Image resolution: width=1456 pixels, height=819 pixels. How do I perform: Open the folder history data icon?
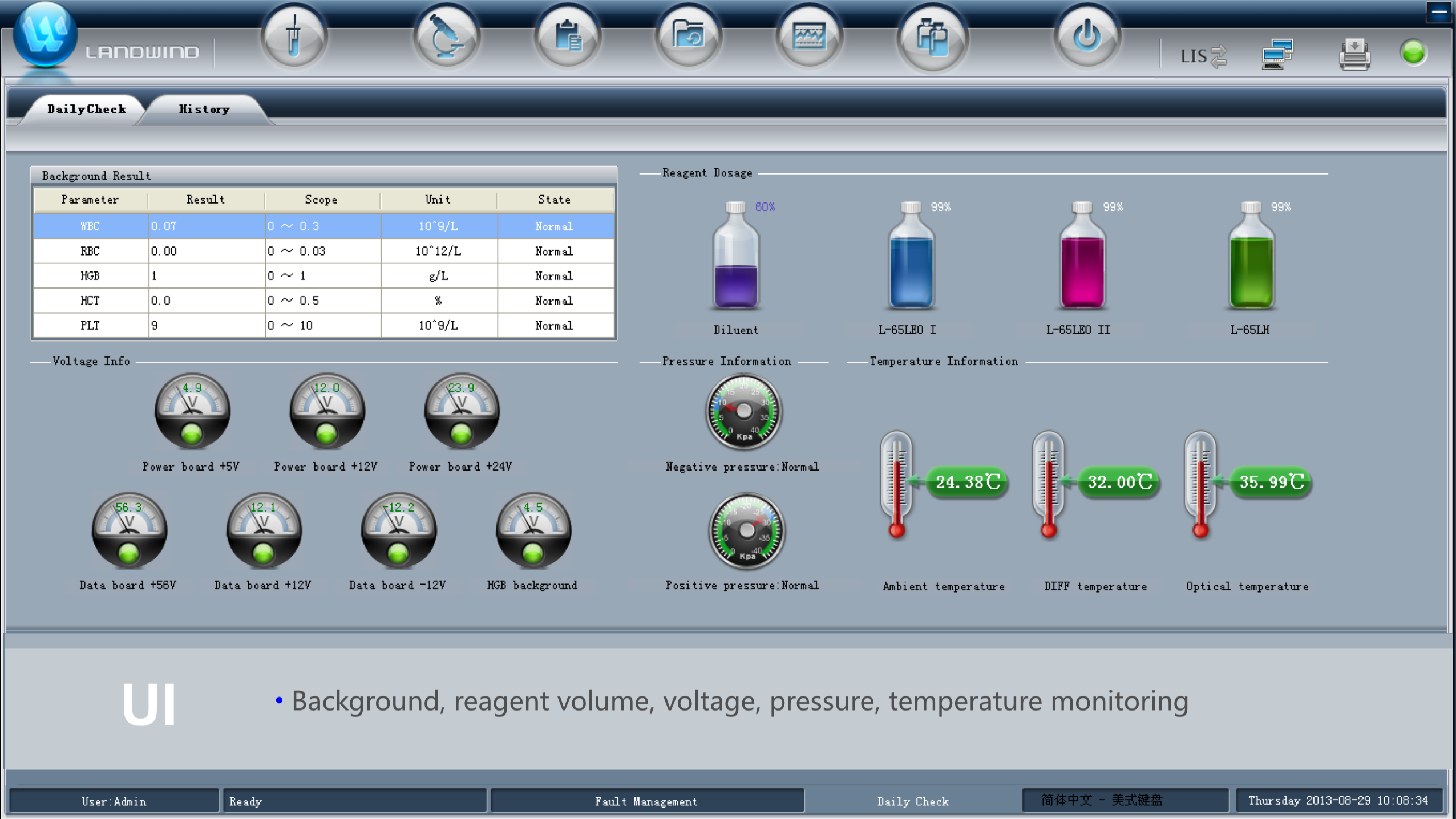688,38
